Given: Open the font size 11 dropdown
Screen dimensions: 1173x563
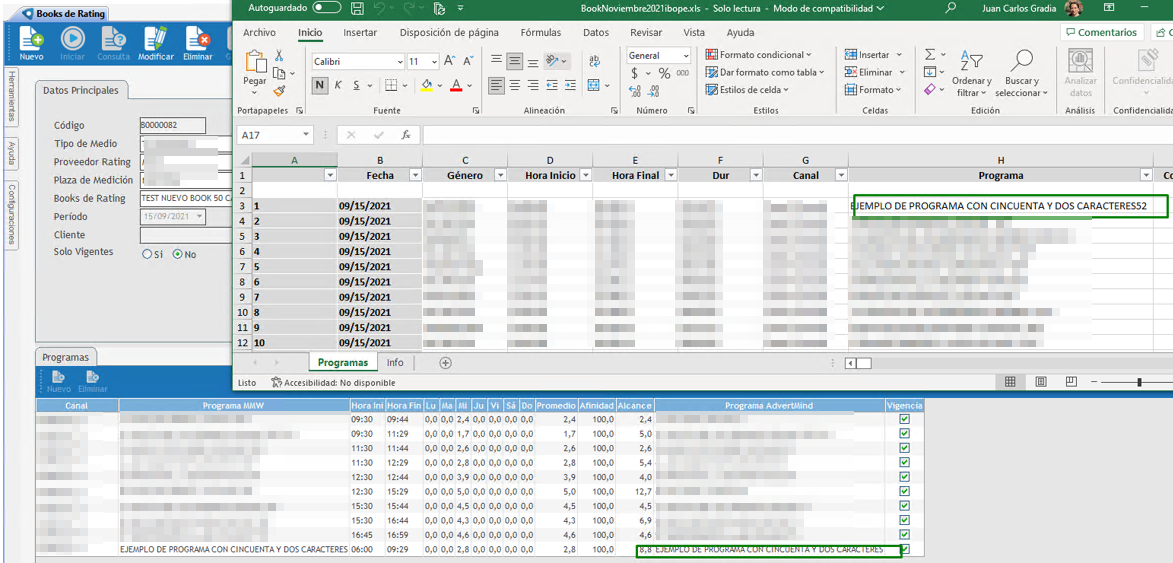Looking at the screenshot, I should 435,62.
